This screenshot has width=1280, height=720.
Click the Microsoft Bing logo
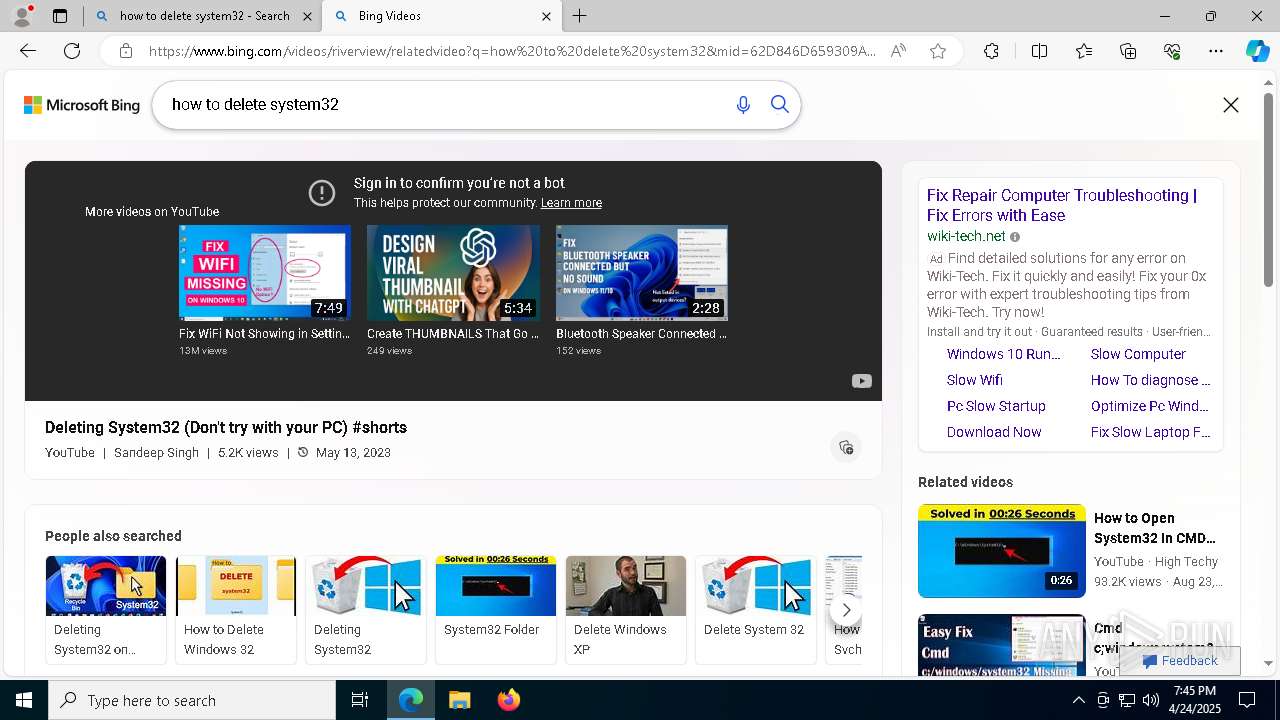coord(82,105)
